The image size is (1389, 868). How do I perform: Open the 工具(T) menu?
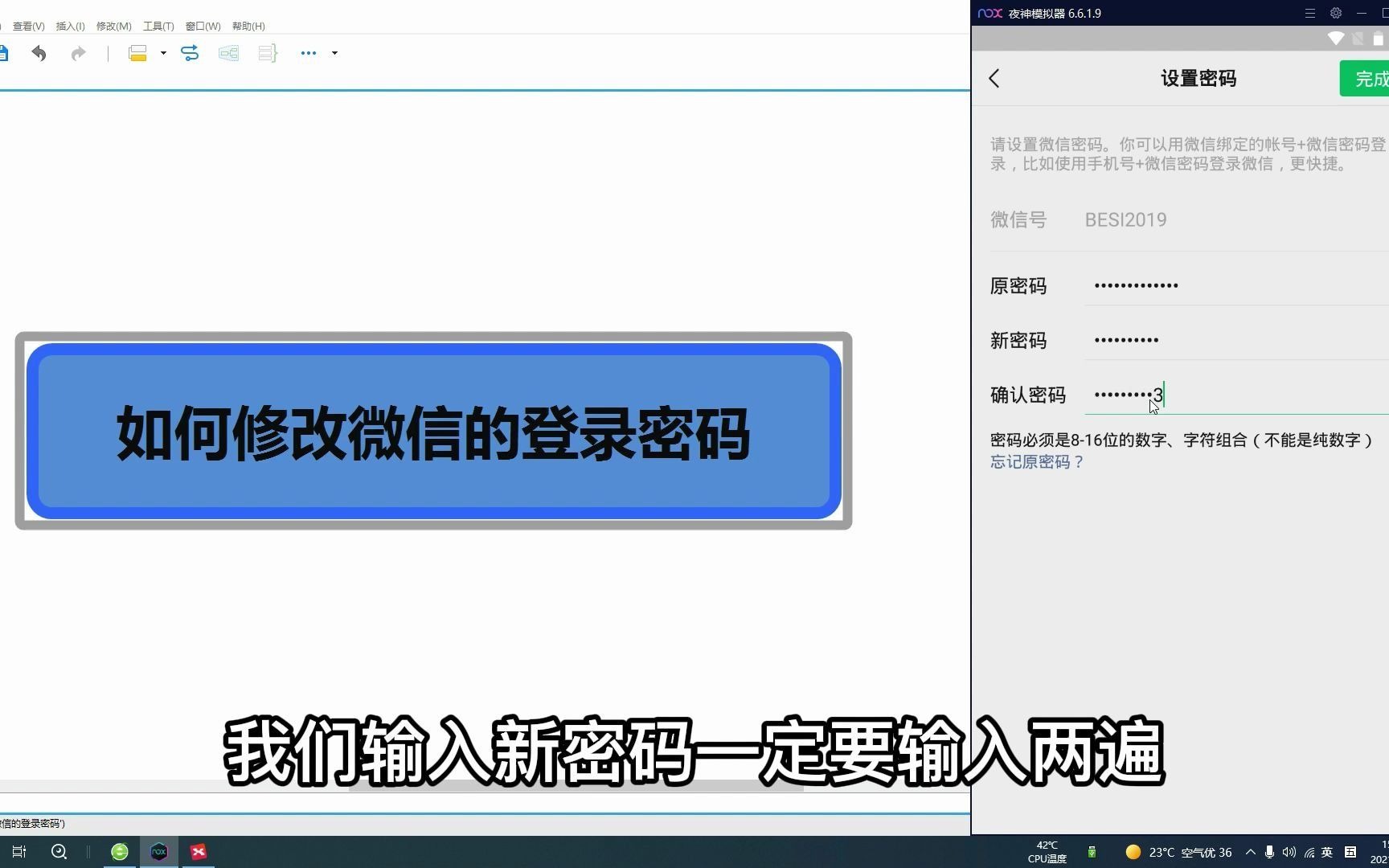[x=158, y=27]
